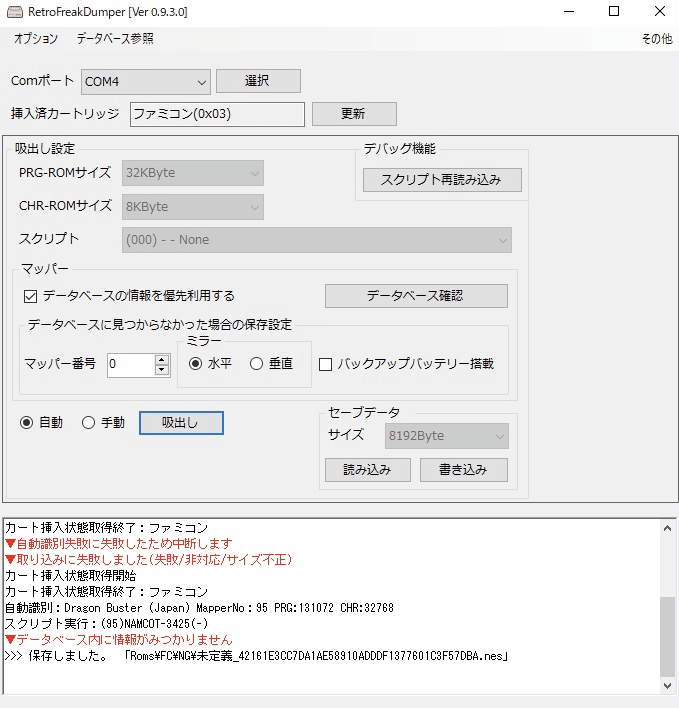Click red log line 自動識別失敗に失敗したため中断します

[119, 544]
